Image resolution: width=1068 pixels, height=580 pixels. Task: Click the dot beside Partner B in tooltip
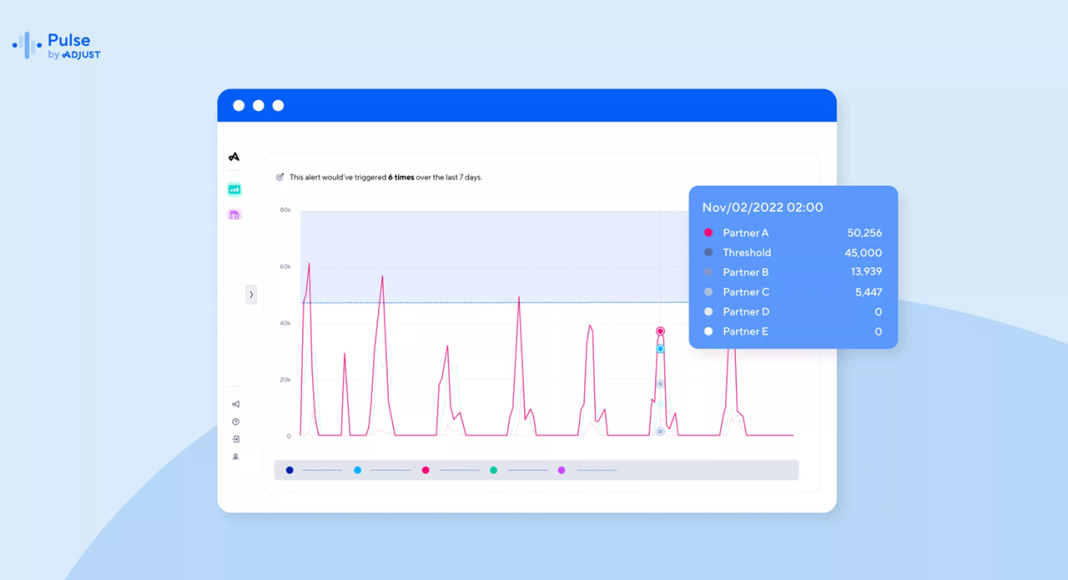(x=708, y=272)
